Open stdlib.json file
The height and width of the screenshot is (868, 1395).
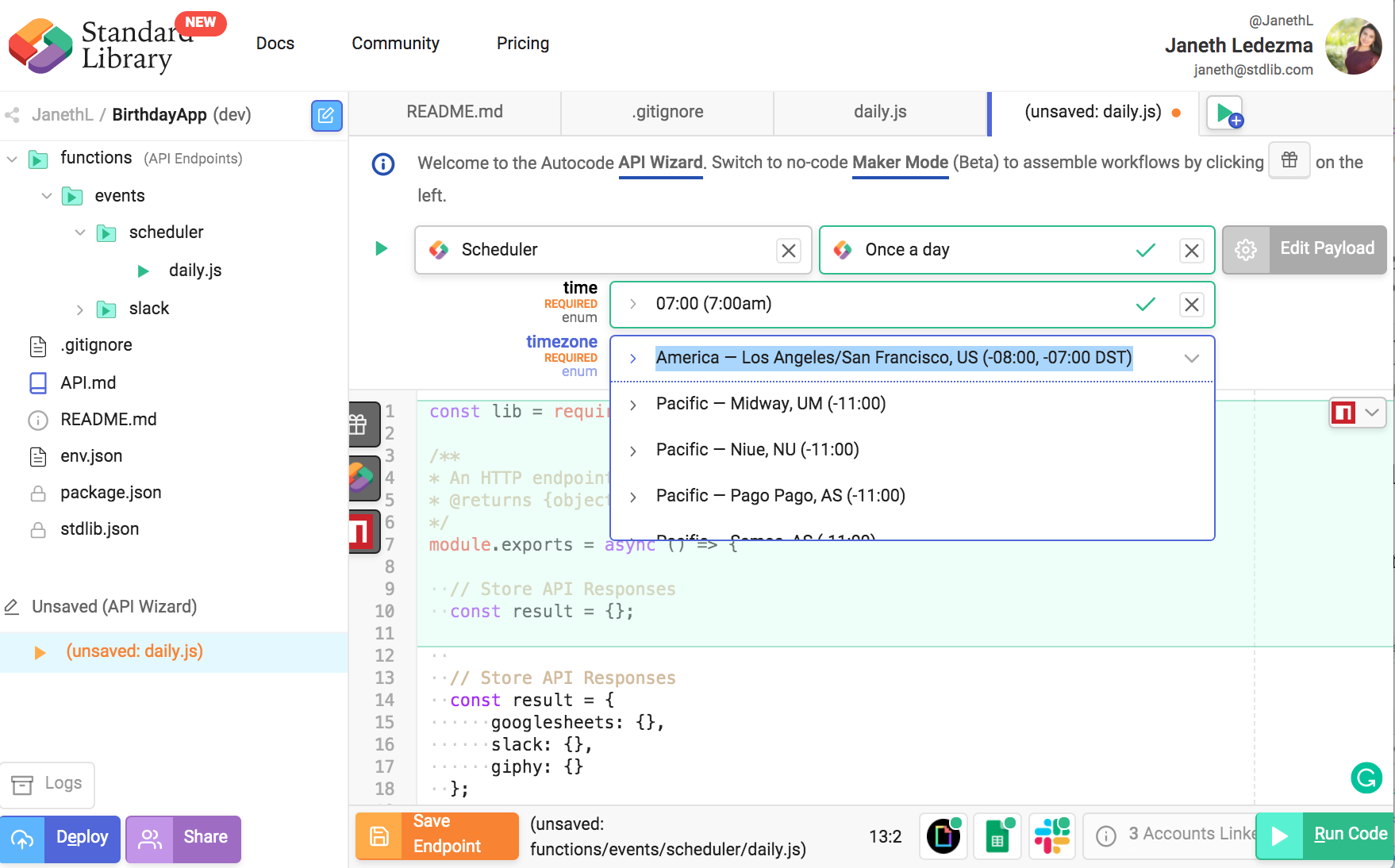click(99, 530)
